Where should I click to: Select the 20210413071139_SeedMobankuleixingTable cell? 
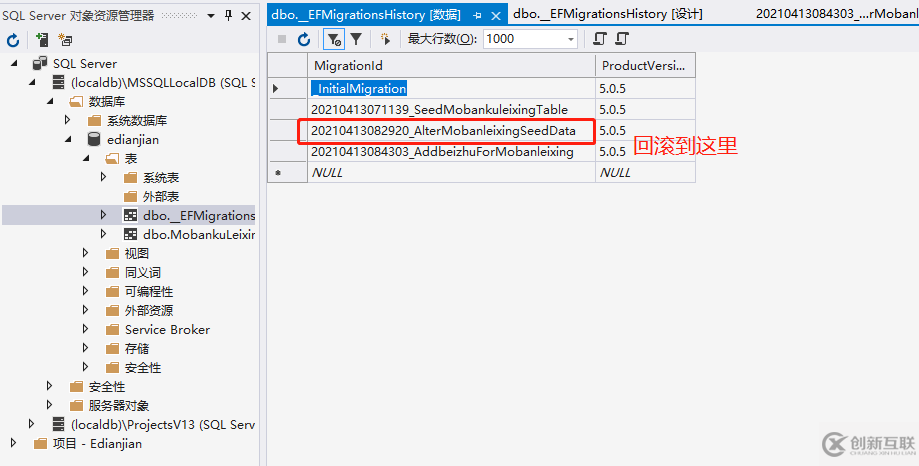(451, 110)
